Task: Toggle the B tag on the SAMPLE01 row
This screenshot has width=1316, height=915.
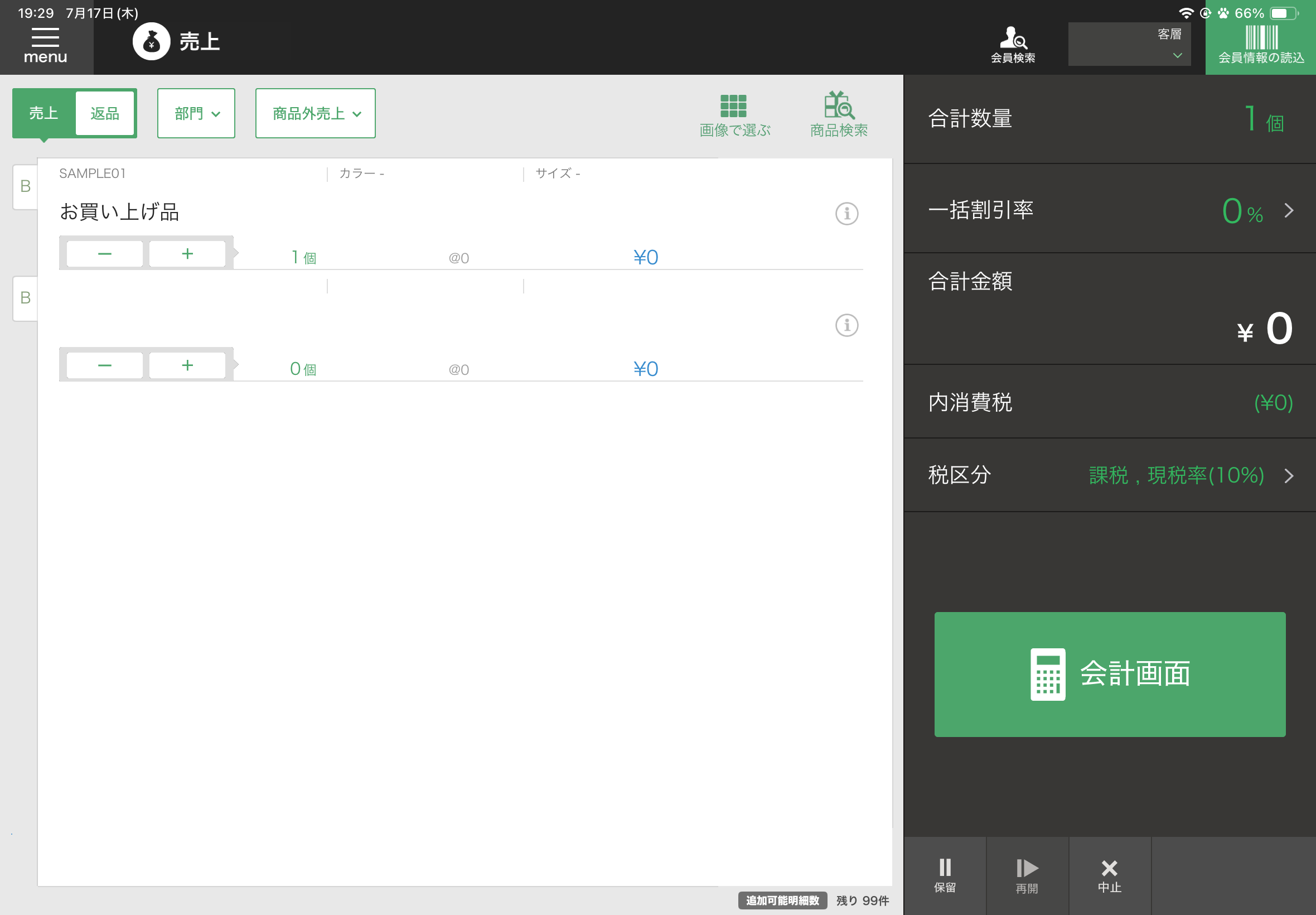Action: point(25,186)
